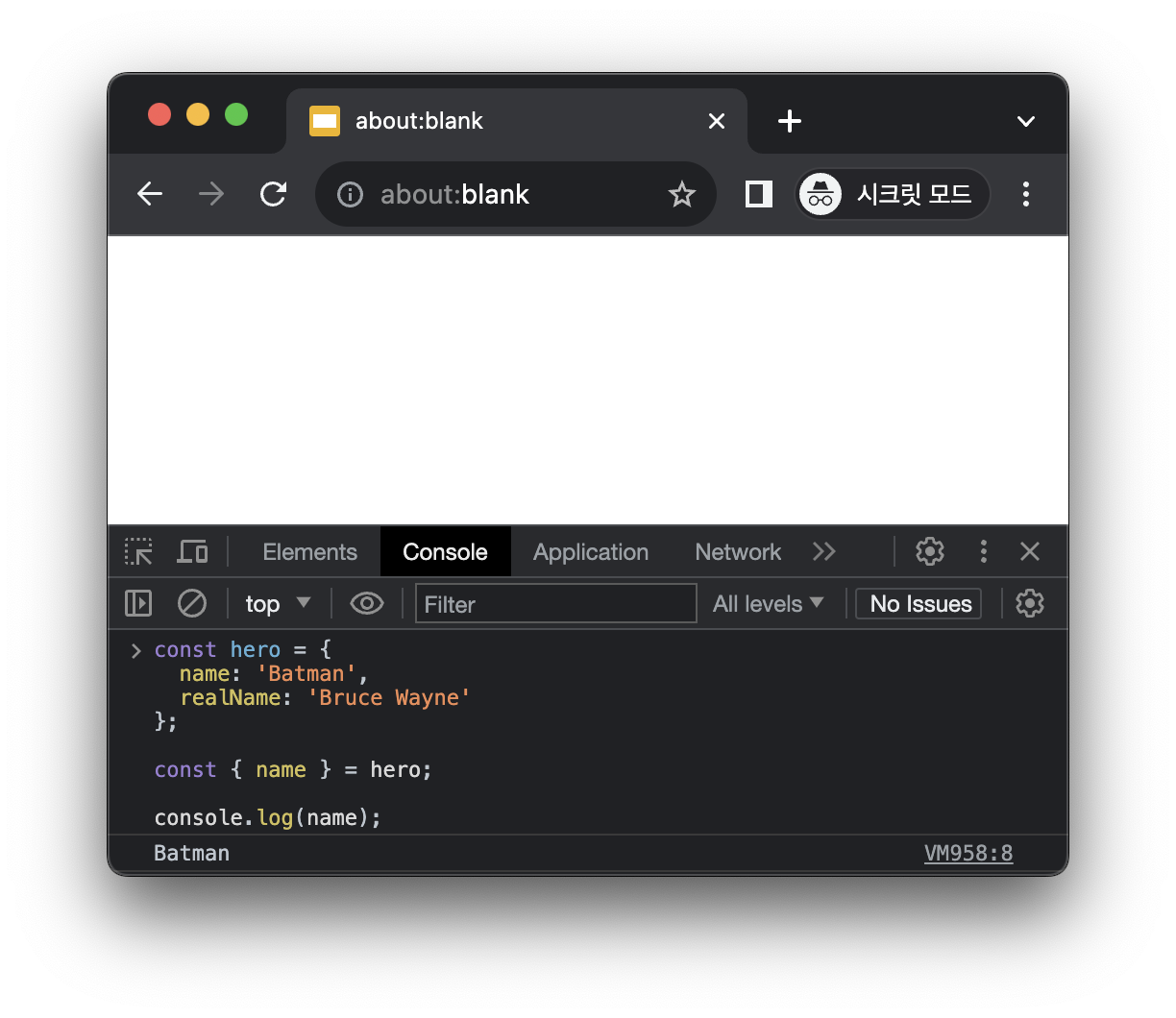Reload the about:blank page
Viewport: 1176px width, 1018px height.
pyautogui.click(x=274, y=194)
